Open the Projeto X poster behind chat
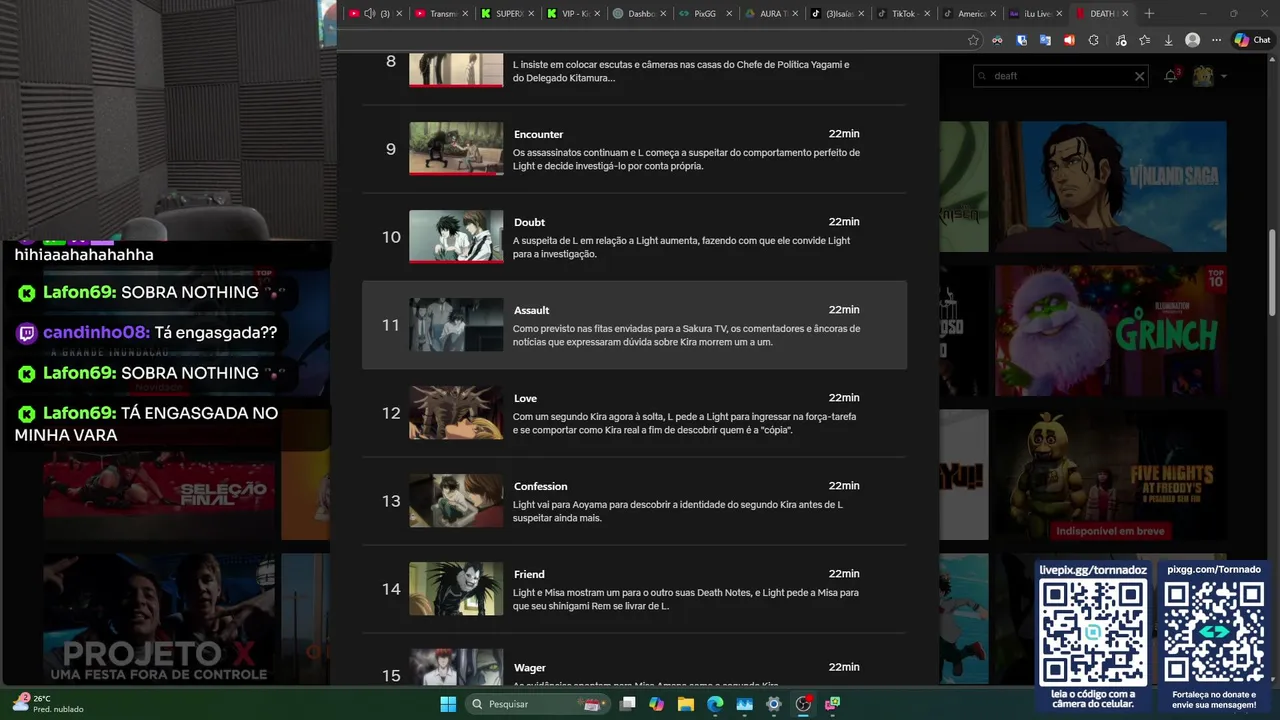The width and height of the screenshot is (1280, 720). [160, 618]
